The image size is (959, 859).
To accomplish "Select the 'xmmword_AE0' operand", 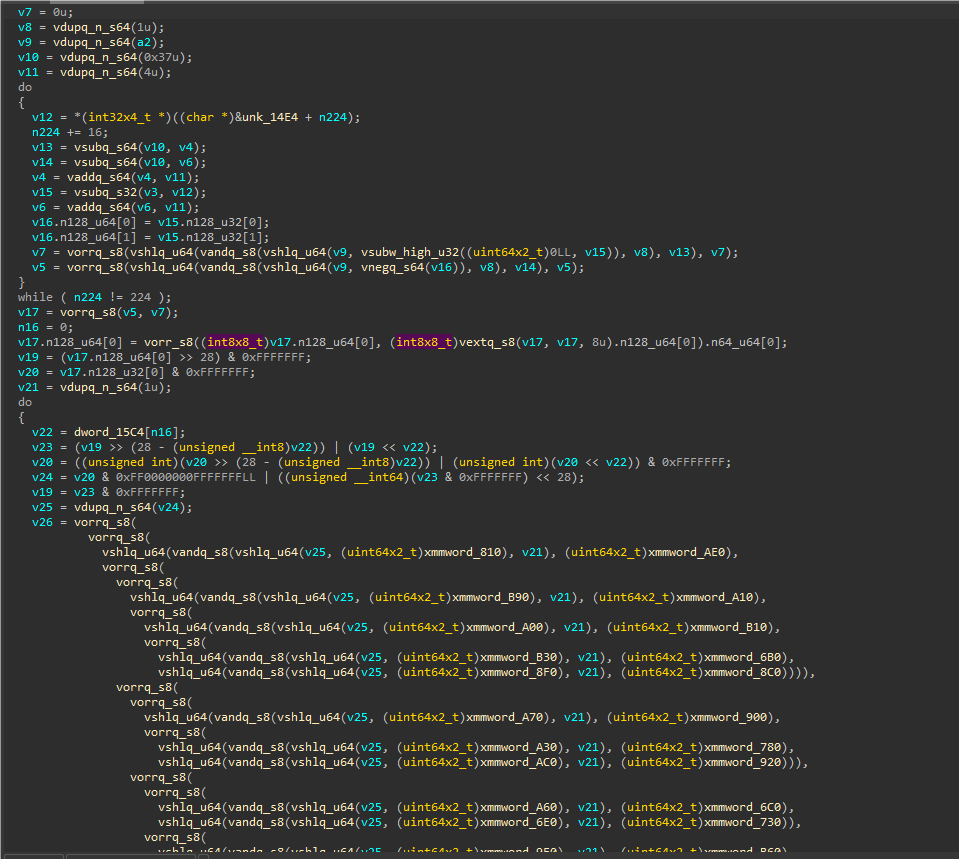I will point(686,552).
